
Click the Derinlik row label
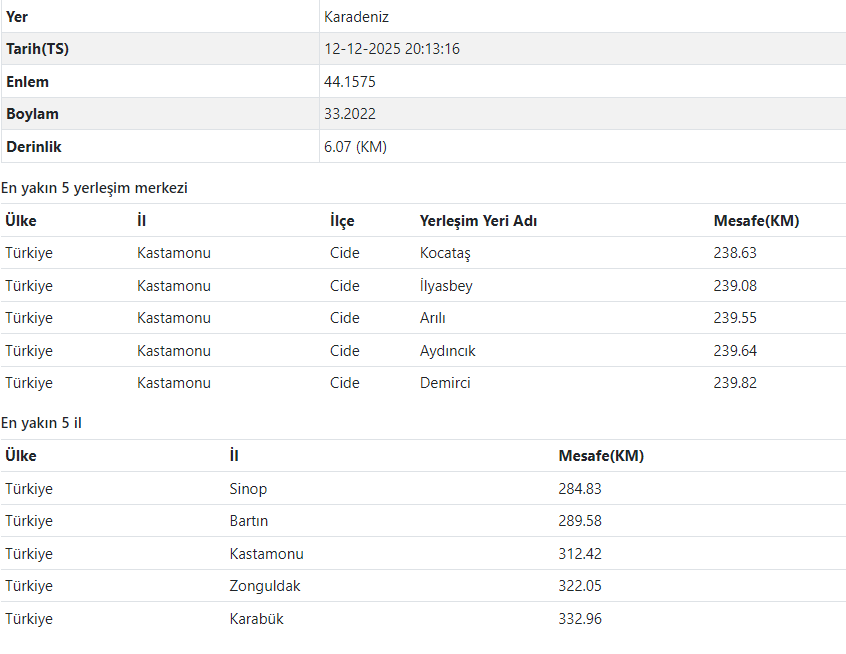34,147
